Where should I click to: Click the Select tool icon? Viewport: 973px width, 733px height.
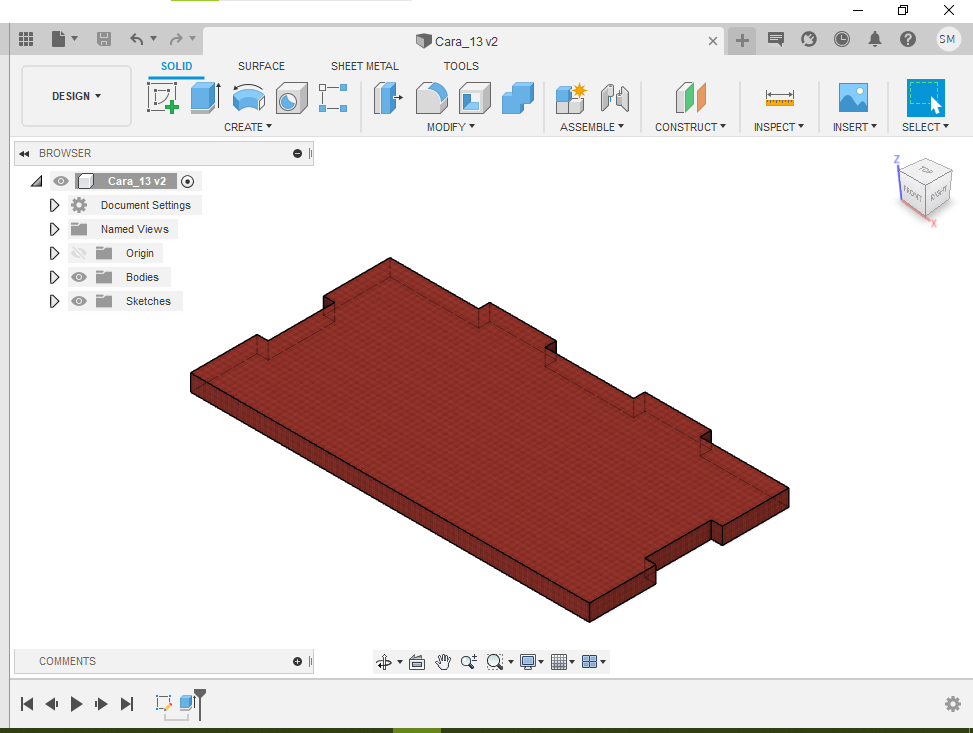point(925,97)
